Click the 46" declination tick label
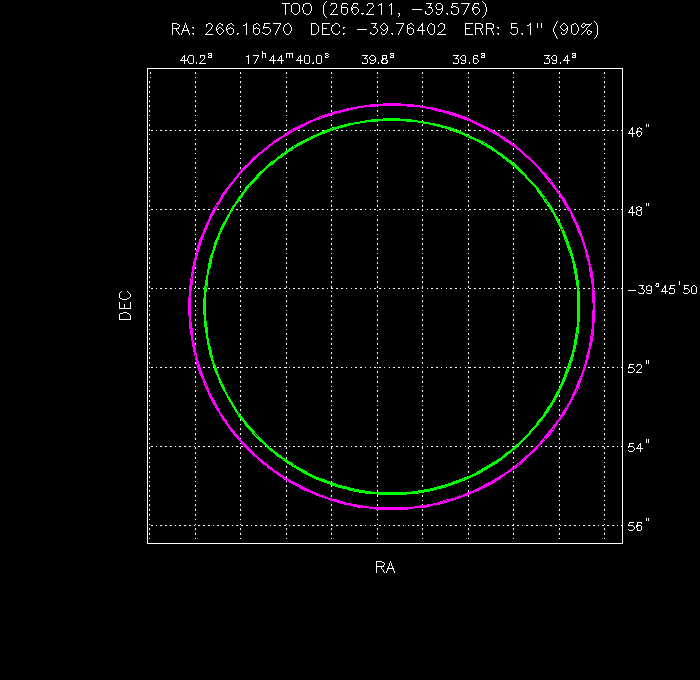The width and height of the screenshot is (700, 680). [638, 132]
